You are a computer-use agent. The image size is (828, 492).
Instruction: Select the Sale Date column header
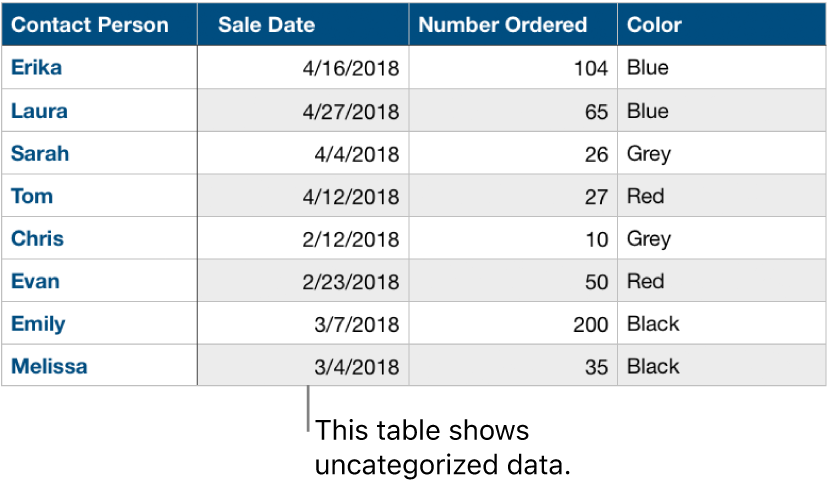(267, 25)
